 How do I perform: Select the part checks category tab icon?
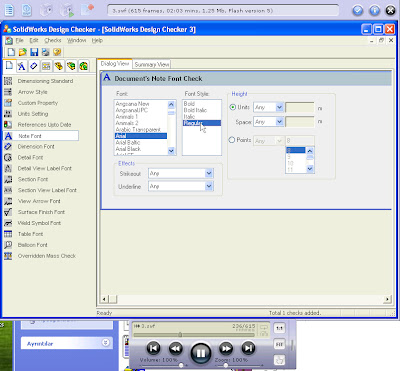point(59,66)
